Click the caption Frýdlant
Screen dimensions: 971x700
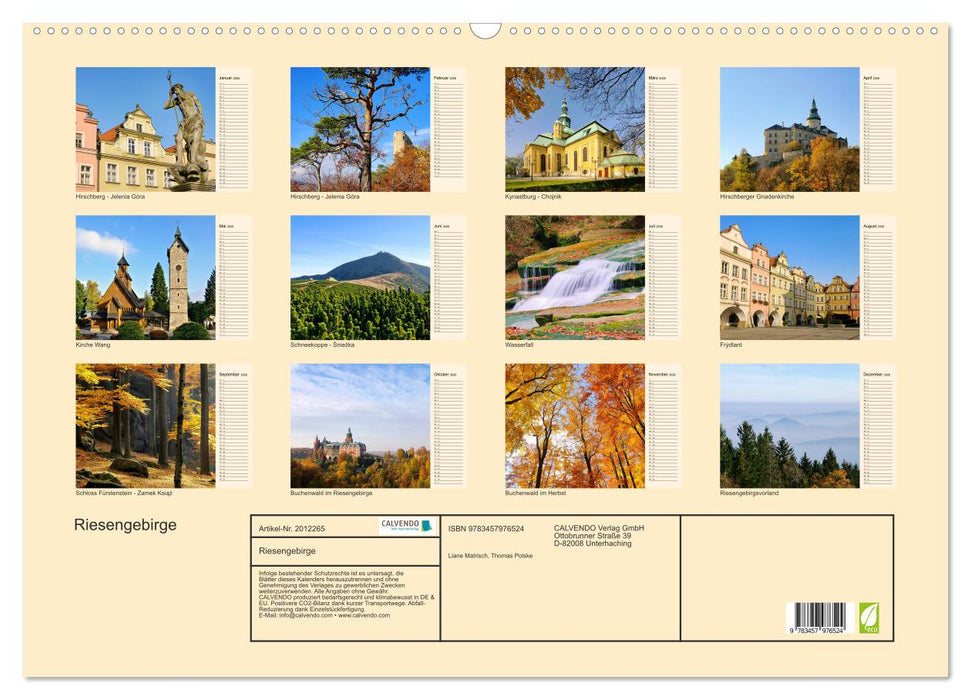click(730, 343)
